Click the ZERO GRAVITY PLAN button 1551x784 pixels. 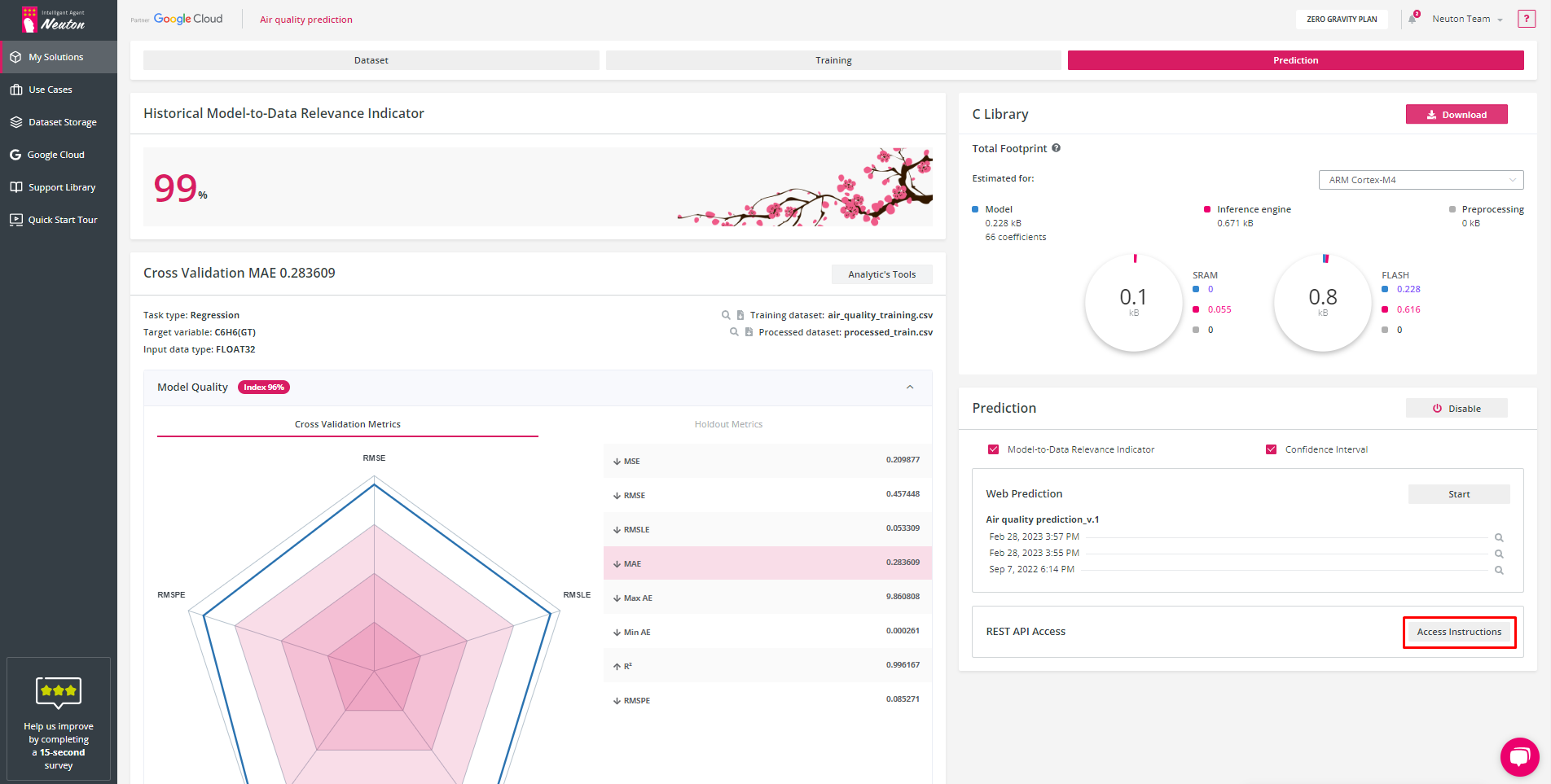click(x=1342, y=19)
